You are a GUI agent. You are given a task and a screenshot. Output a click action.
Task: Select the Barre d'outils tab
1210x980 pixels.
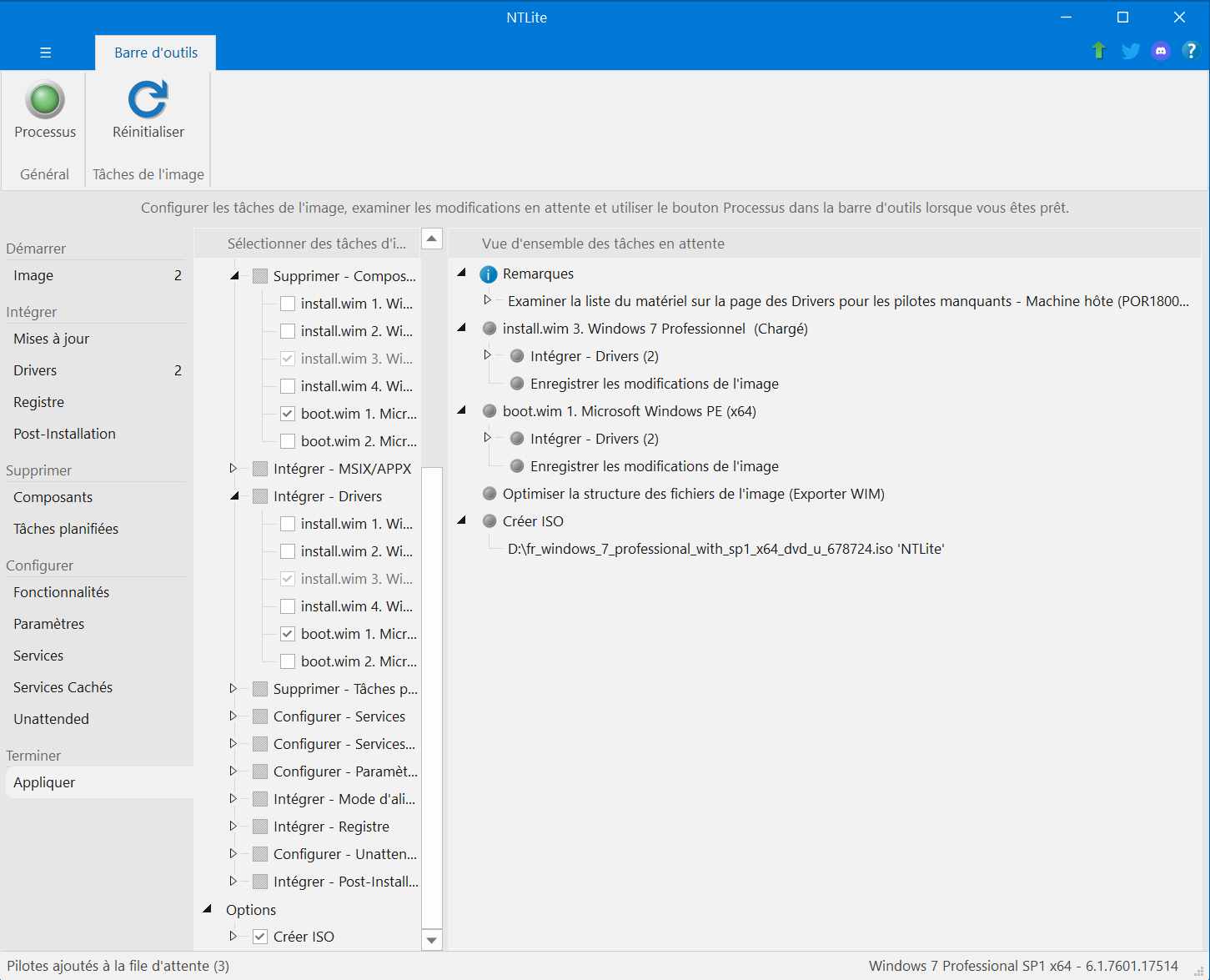click(156, 53)
